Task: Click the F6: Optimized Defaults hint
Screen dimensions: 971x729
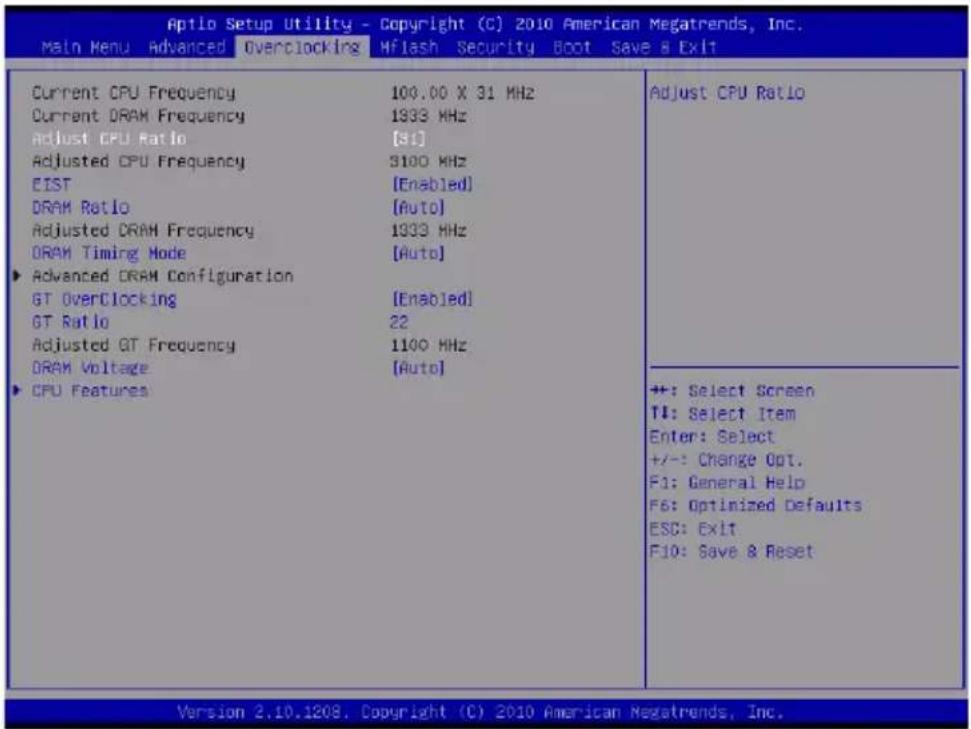Action: [755, 505]
